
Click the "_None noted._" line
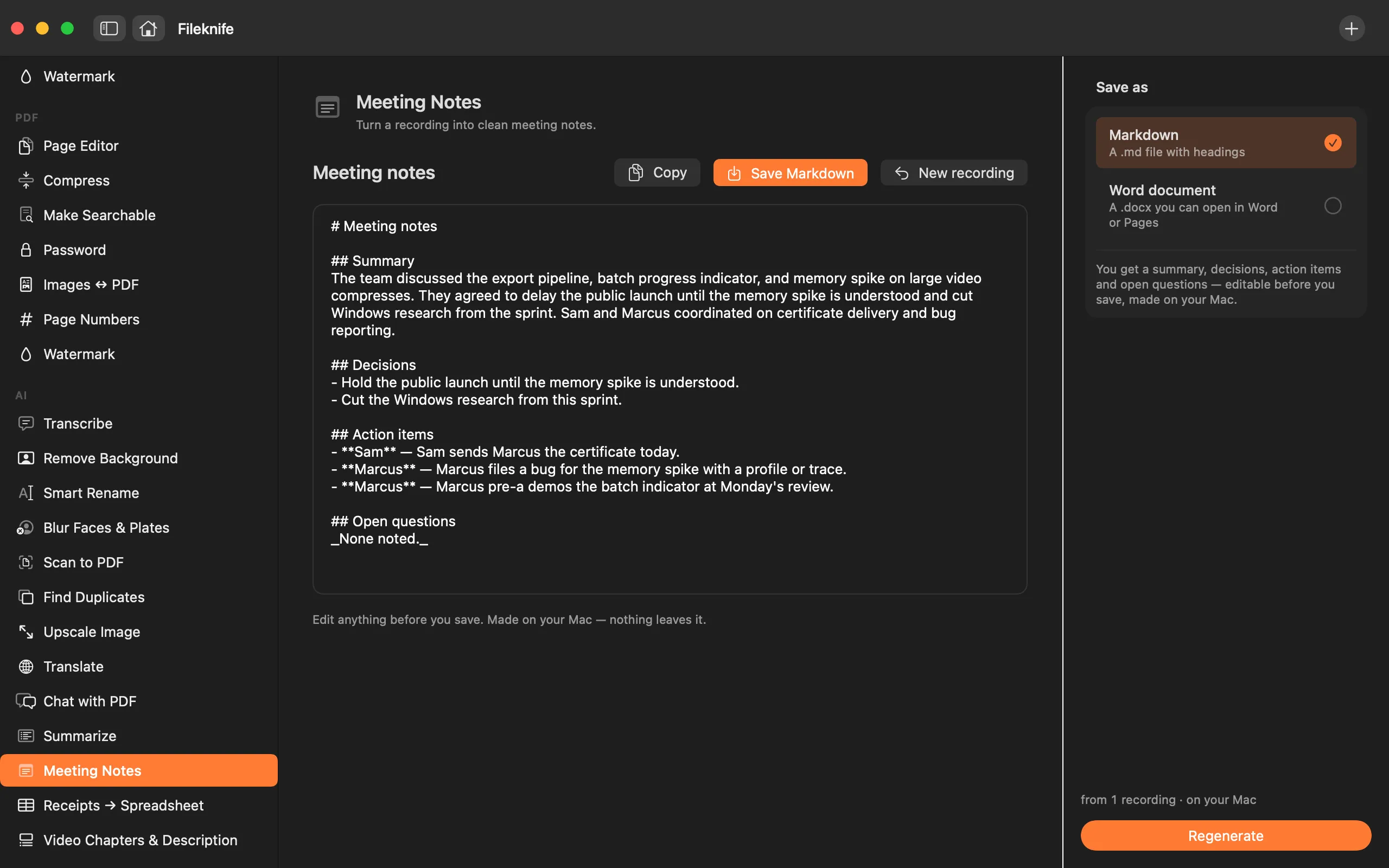click(379, 539)
